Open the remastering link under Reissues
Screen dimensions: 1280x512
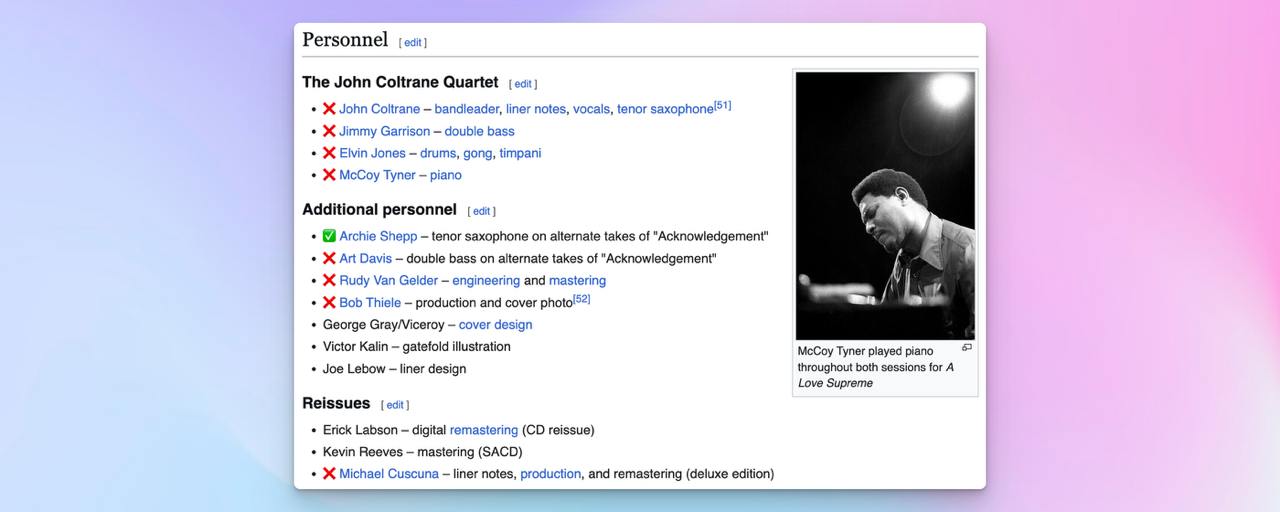pyautogui.click(x=483, y=430)
